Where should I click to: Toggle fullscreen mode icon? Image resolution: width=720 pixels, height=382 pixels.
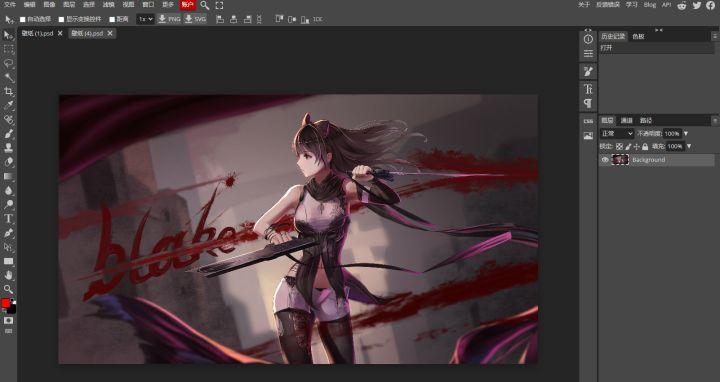click(x=219, y=5)
